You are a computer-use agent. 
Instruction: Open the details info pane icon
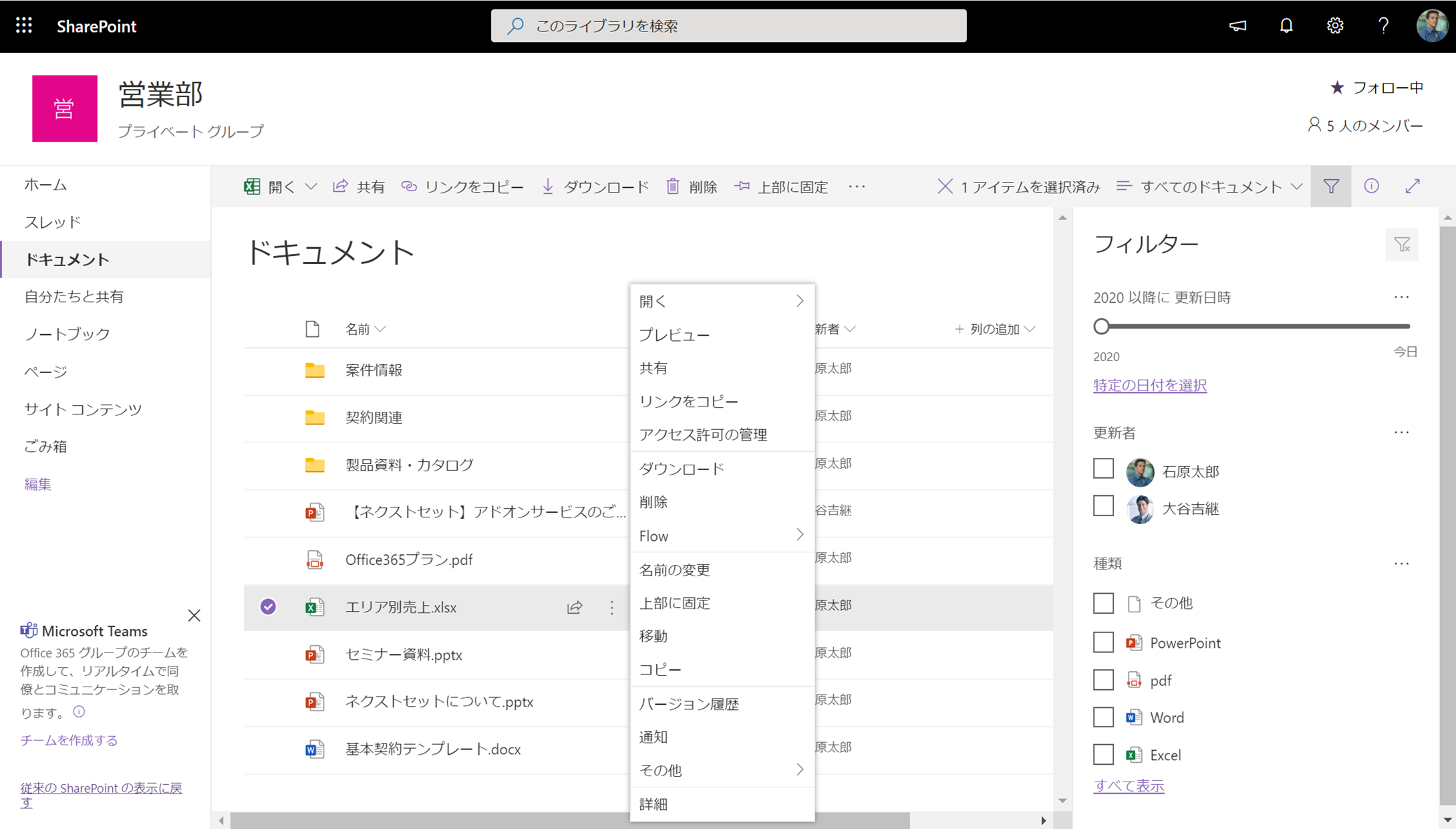(1371, 187)
